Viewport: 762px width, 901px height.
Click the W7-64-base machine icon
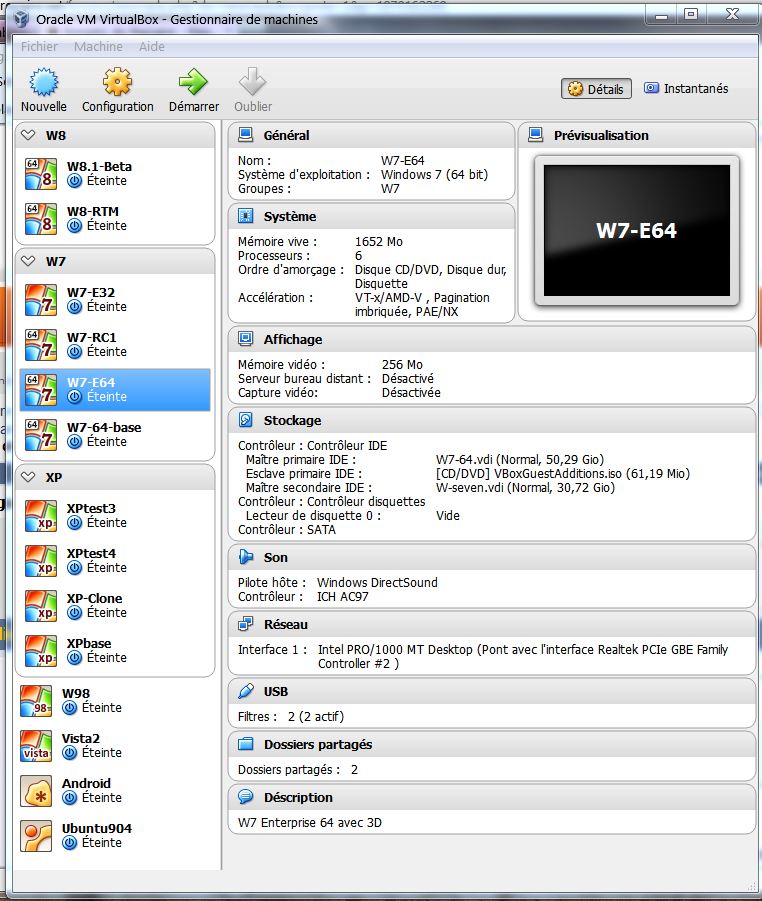[x=41, y=434]
